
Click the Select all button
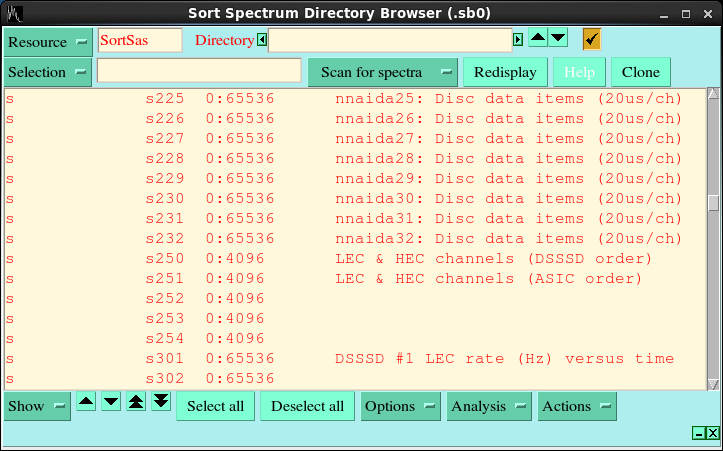click(215, 406)
